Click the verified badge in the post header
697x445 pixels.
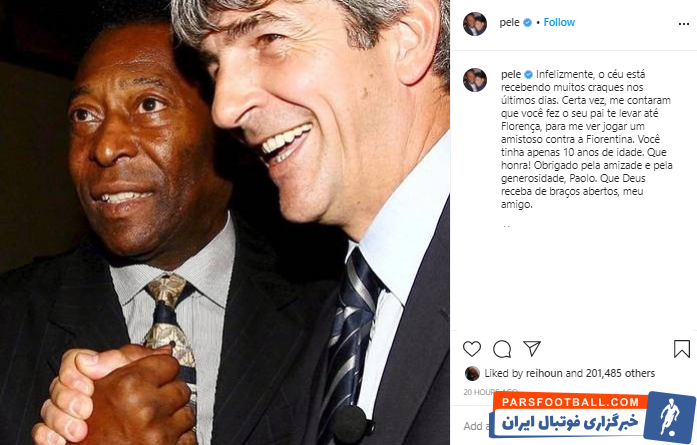[527, 22]
